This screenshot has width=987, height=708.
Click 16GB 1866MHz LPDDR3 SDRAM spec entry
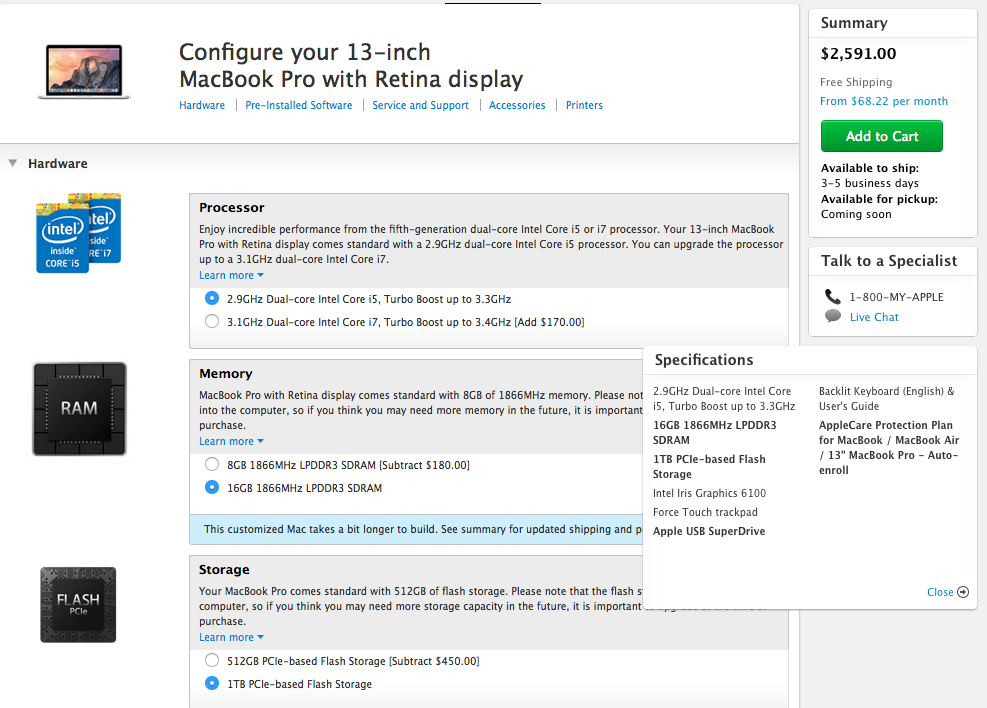tap(714, 432)
